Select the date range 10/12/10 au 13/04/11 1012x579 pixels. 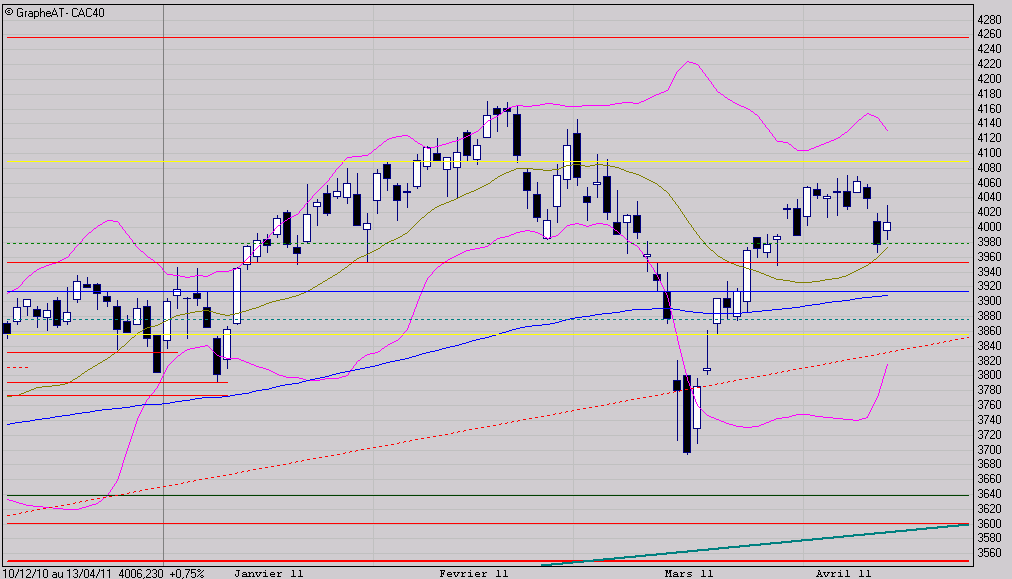(x=58, y=573)
